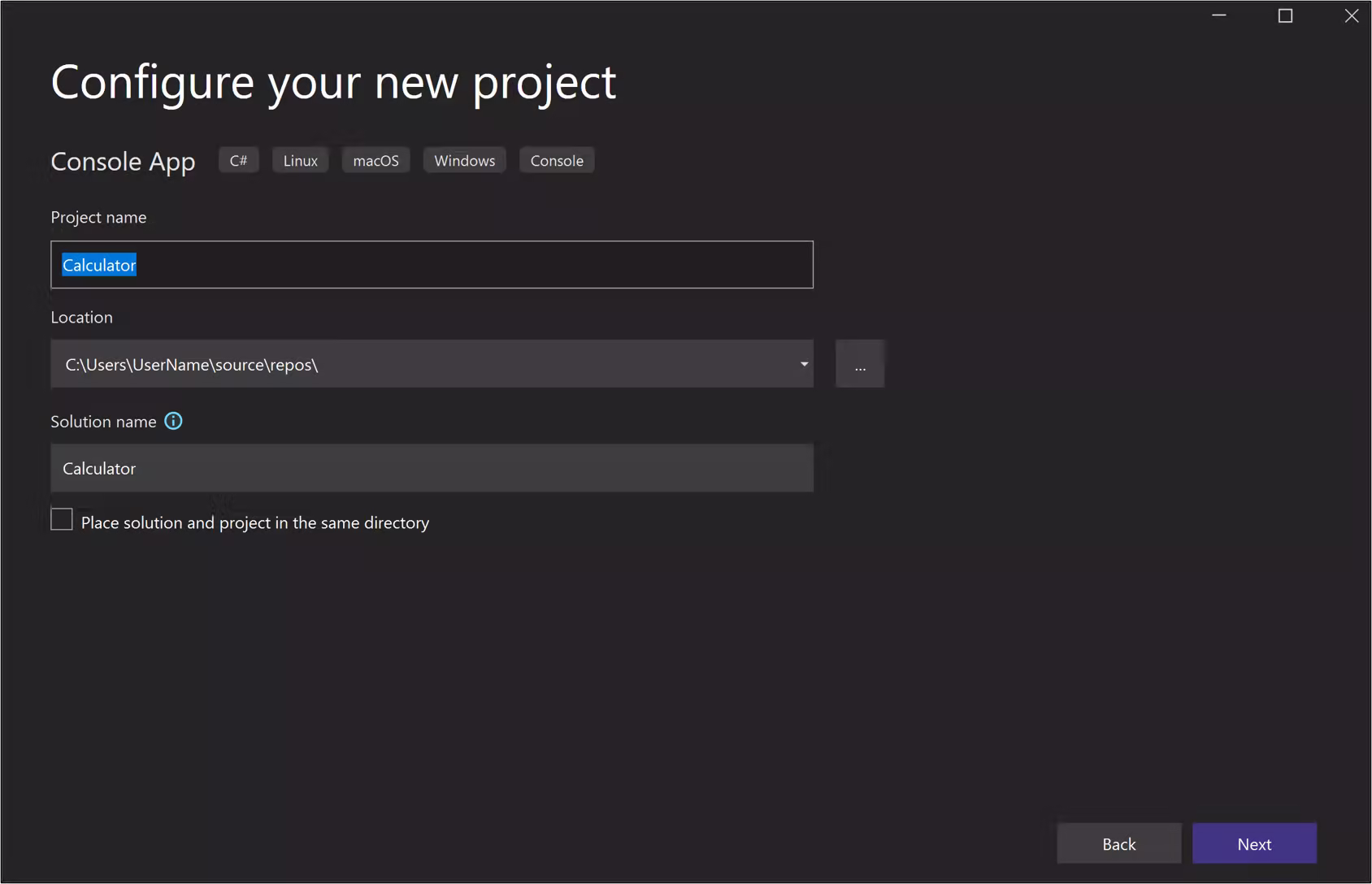Screen dimensions: 1372x884
Task: Select the macOS platform tag
Action: point(376,161)
